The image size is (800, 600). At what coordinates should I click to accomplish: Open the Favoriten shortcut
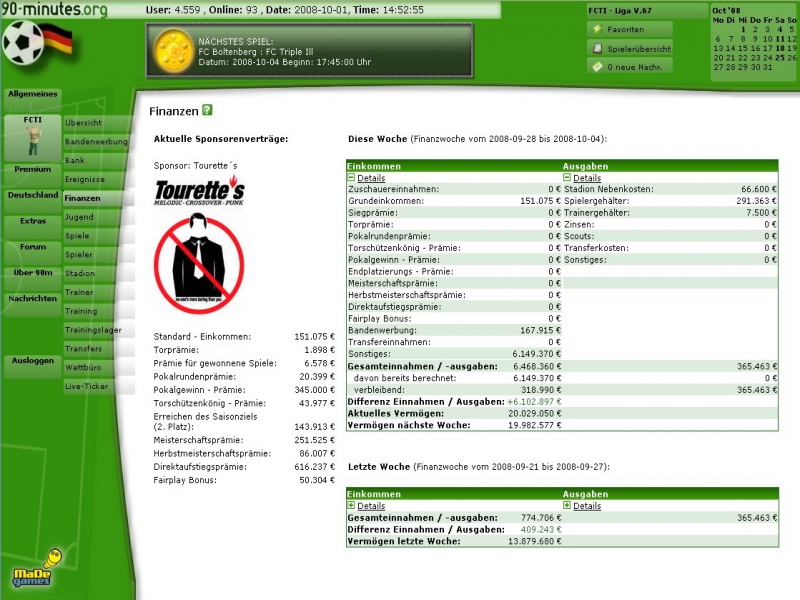point(630,29)
